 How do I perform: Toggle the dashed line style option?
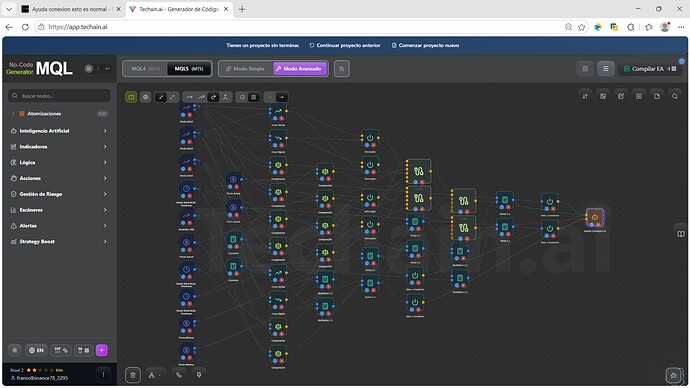click(x=270, y=97)
